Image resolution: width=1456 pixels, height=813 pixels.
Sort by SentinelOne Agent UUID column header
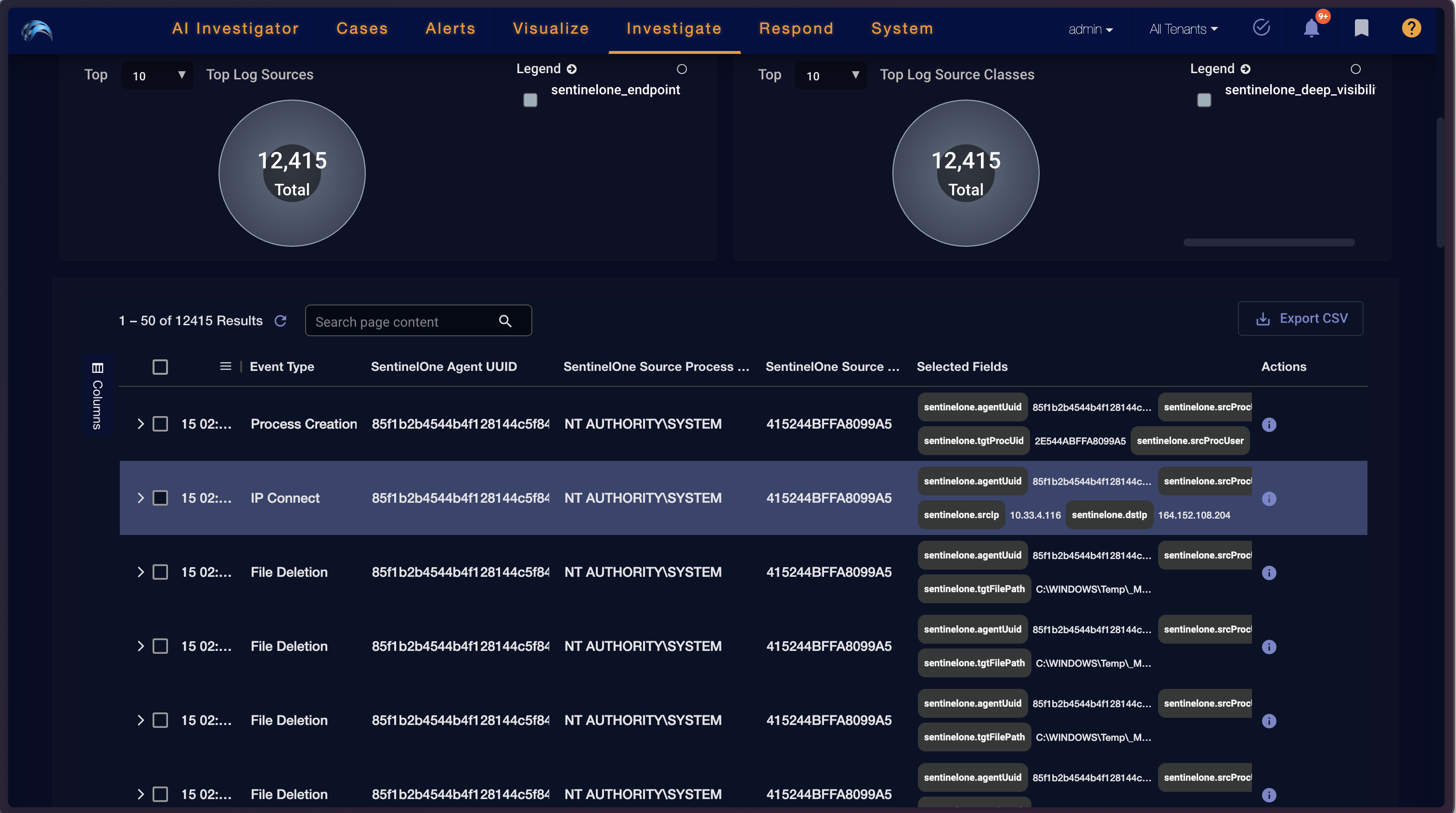pyautogui.click(x=444, y=367)
